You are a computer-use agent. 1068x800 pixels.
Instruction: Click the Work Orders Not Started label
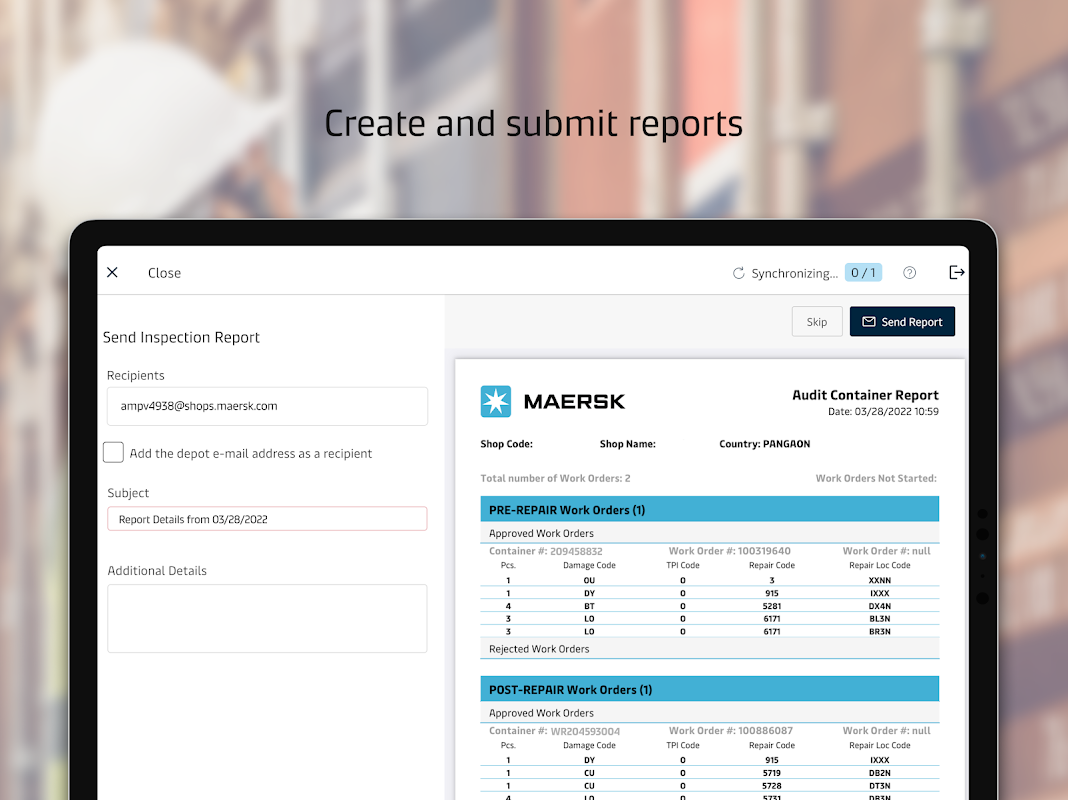pos(876,479)
